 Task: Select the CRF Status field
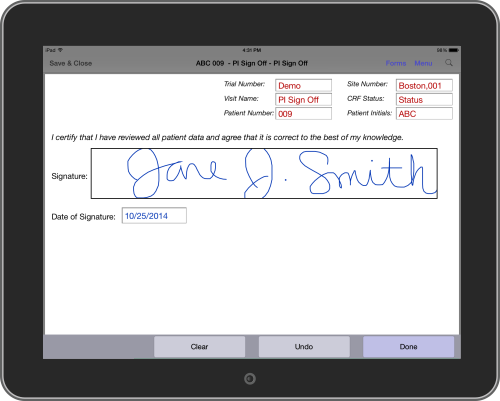424,99
